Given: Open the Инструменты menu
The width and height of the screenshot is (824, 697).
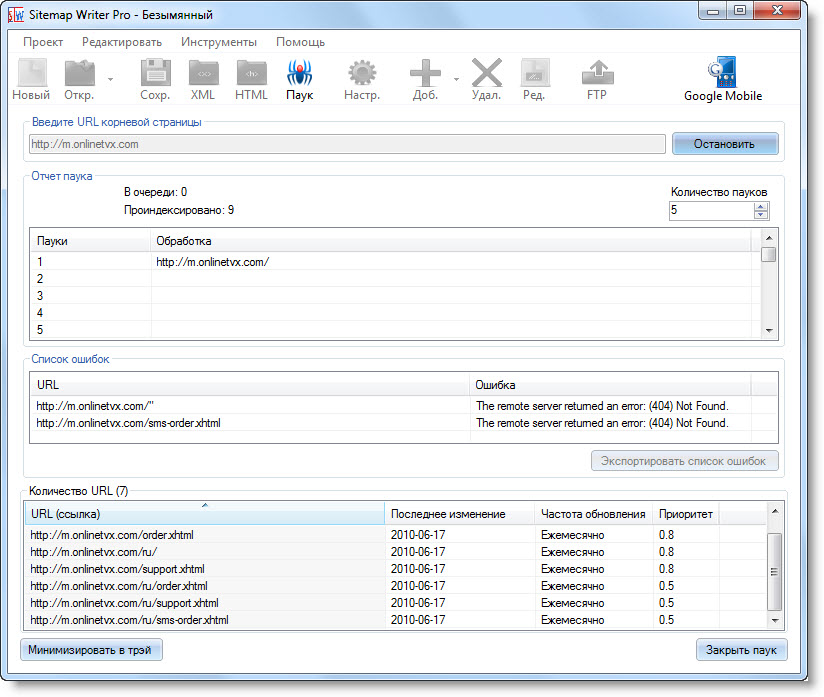Looking at the screenshot, I should (x=219, y=42).
